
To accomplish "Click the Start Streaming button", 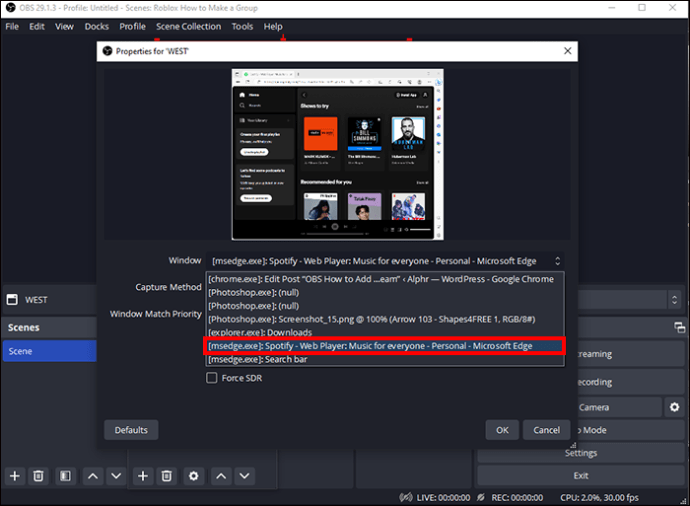I will click(631, 354).
